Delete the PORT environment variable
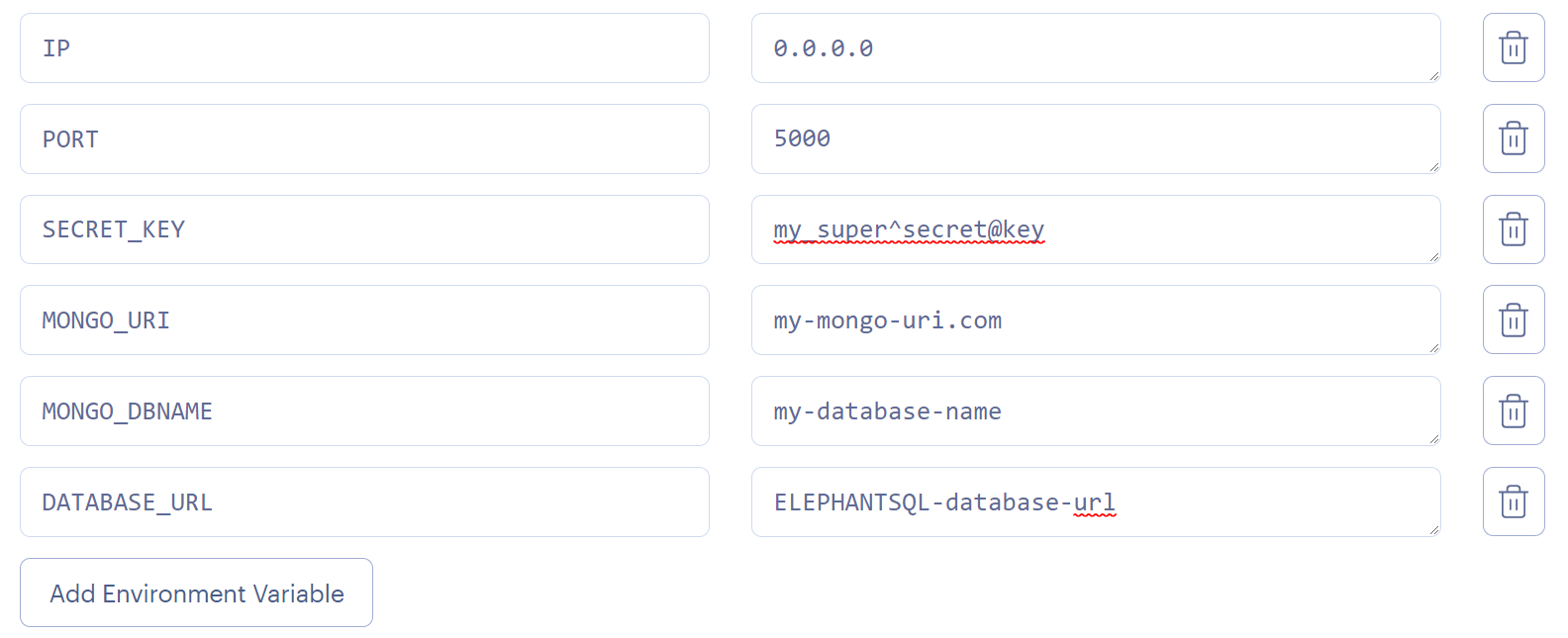Viewport: 1568px width, 638px height. pos(1514,138)
